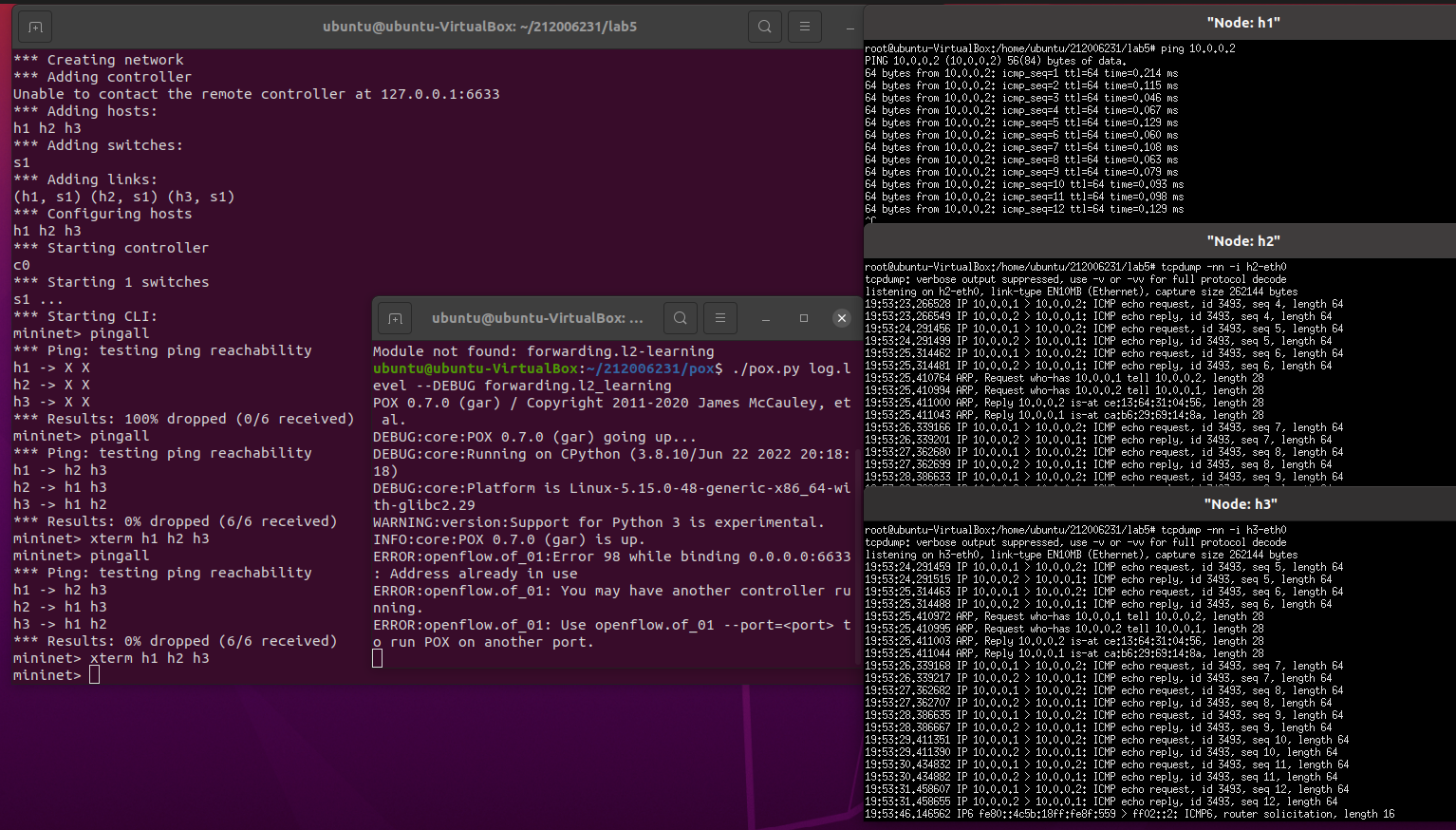
Task: Click the "*** Starting controller" line
Action: 111,248
